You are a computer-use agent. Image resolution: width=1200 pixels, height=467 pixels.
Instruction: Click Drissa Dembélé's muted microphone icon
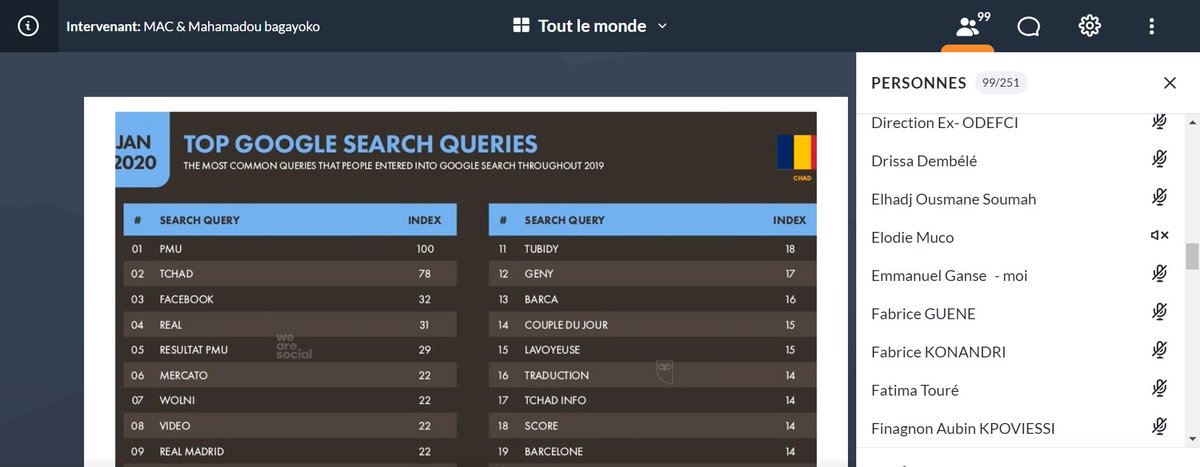click(1159, 160)
